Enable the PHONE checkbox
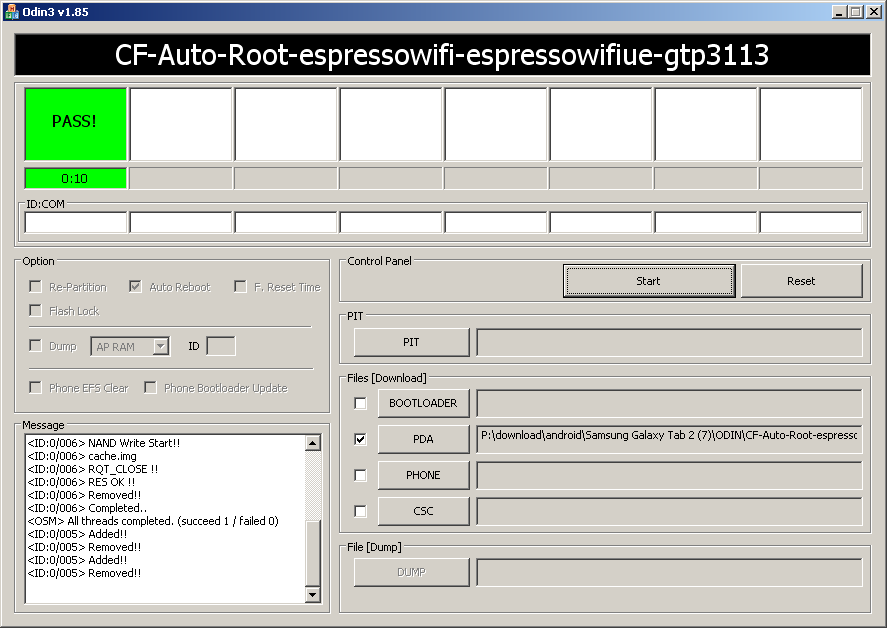 tap(360, 475)
